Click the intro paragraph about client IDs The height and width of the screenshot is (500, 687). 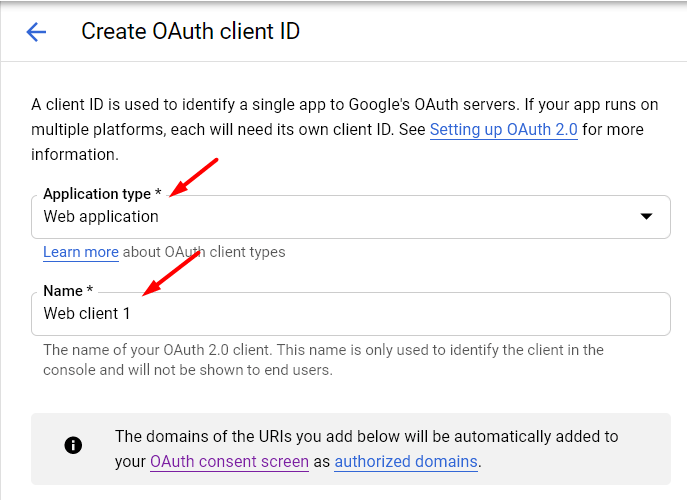tap(344, 130)
